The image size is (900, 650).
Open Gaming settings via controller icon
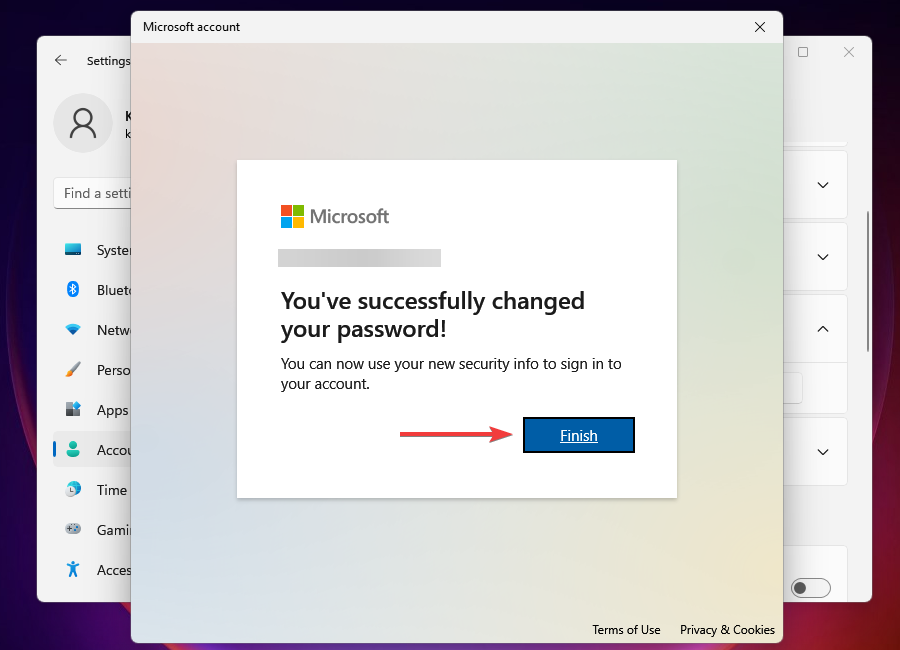point(73,529)
